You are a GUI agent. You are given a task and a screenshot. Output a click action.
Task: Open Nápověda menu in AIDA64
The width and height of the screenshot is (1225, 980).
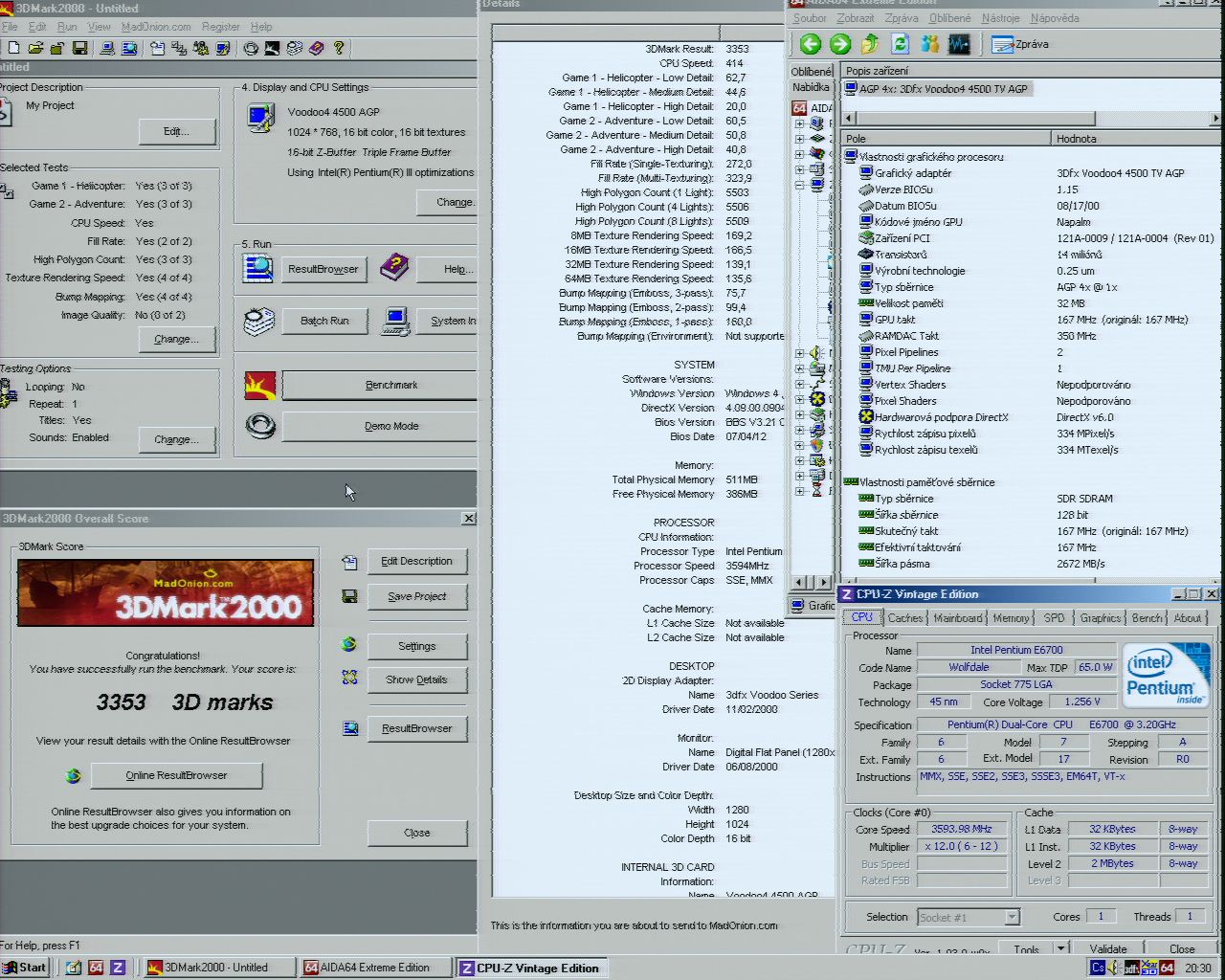pyautogui.click(x=1055, y=18)
